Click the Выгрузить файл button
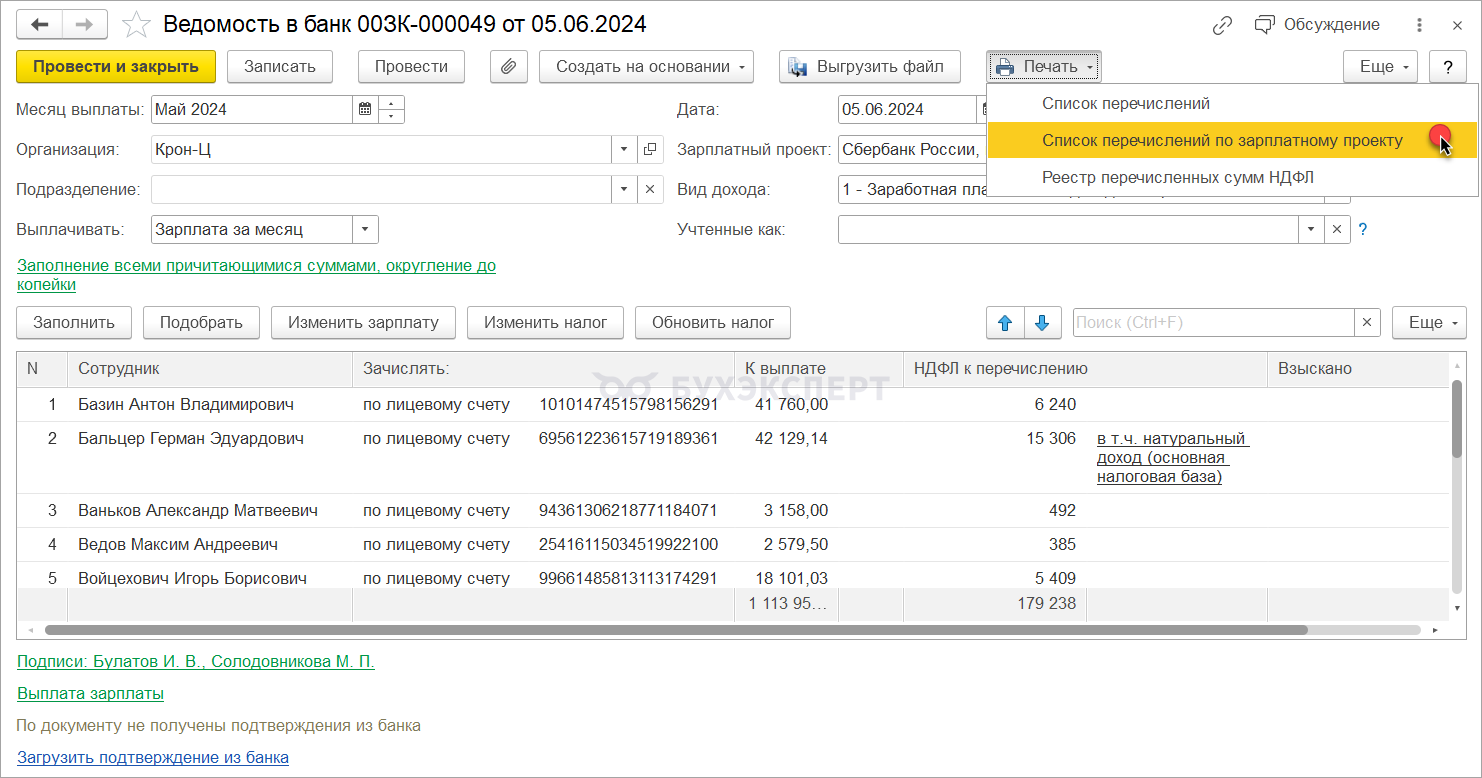 click(x=869, y=67)
